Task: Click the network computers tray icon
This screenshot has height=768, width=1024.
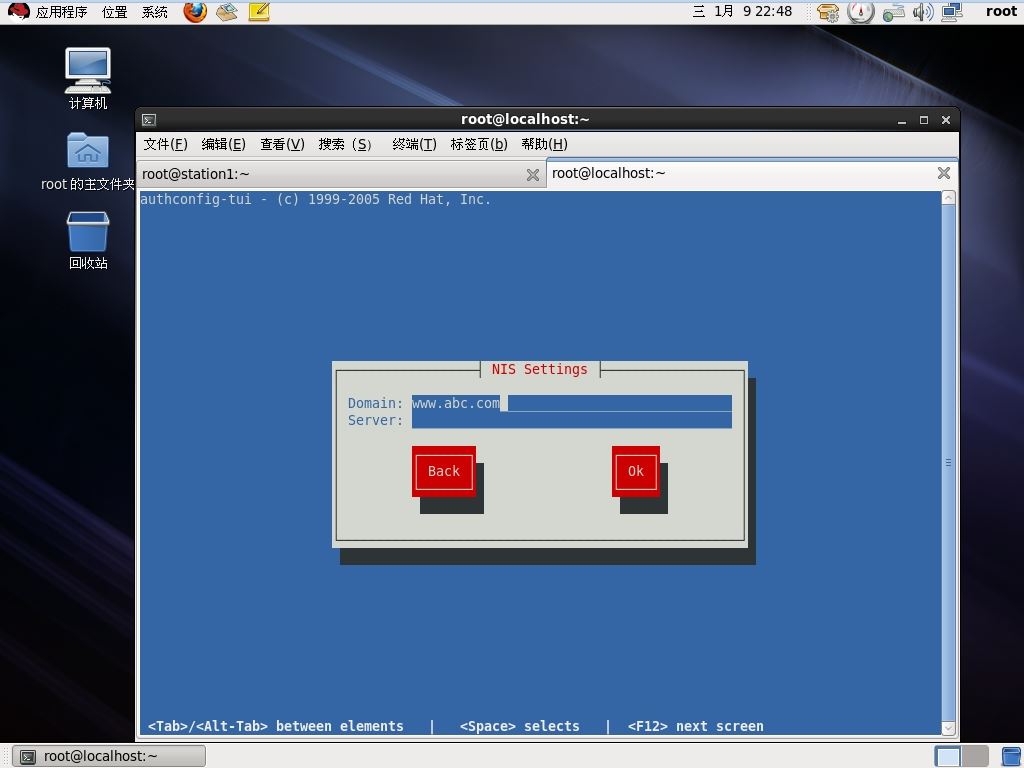Action: click(952, 12)
